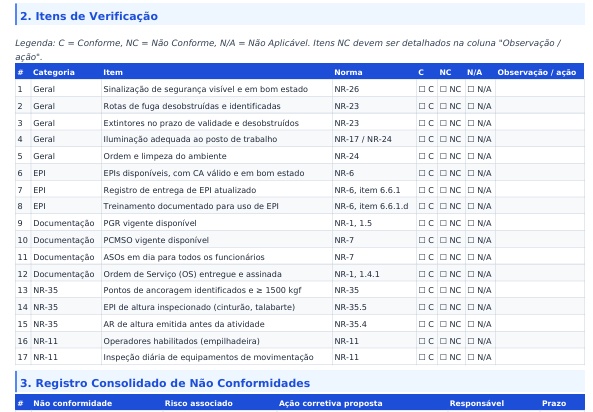
Task: Click the Observação / ação column header
Action: [x=537, y=72]
